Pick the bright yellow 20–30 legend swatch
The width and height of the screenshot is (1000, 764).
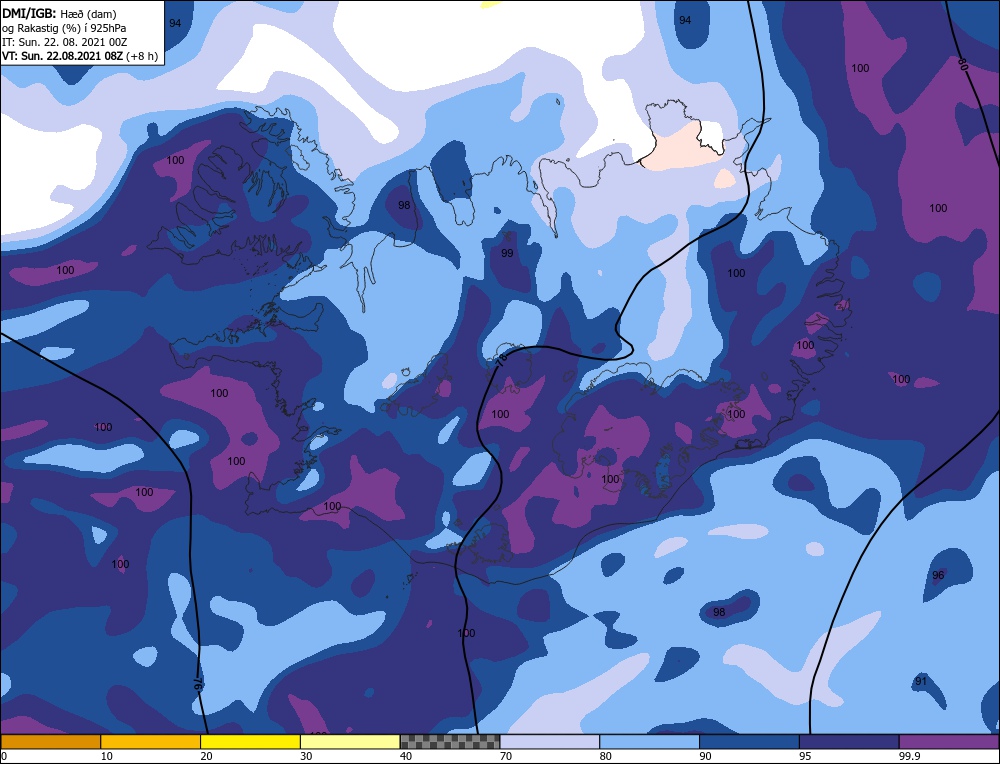(250, 741)
